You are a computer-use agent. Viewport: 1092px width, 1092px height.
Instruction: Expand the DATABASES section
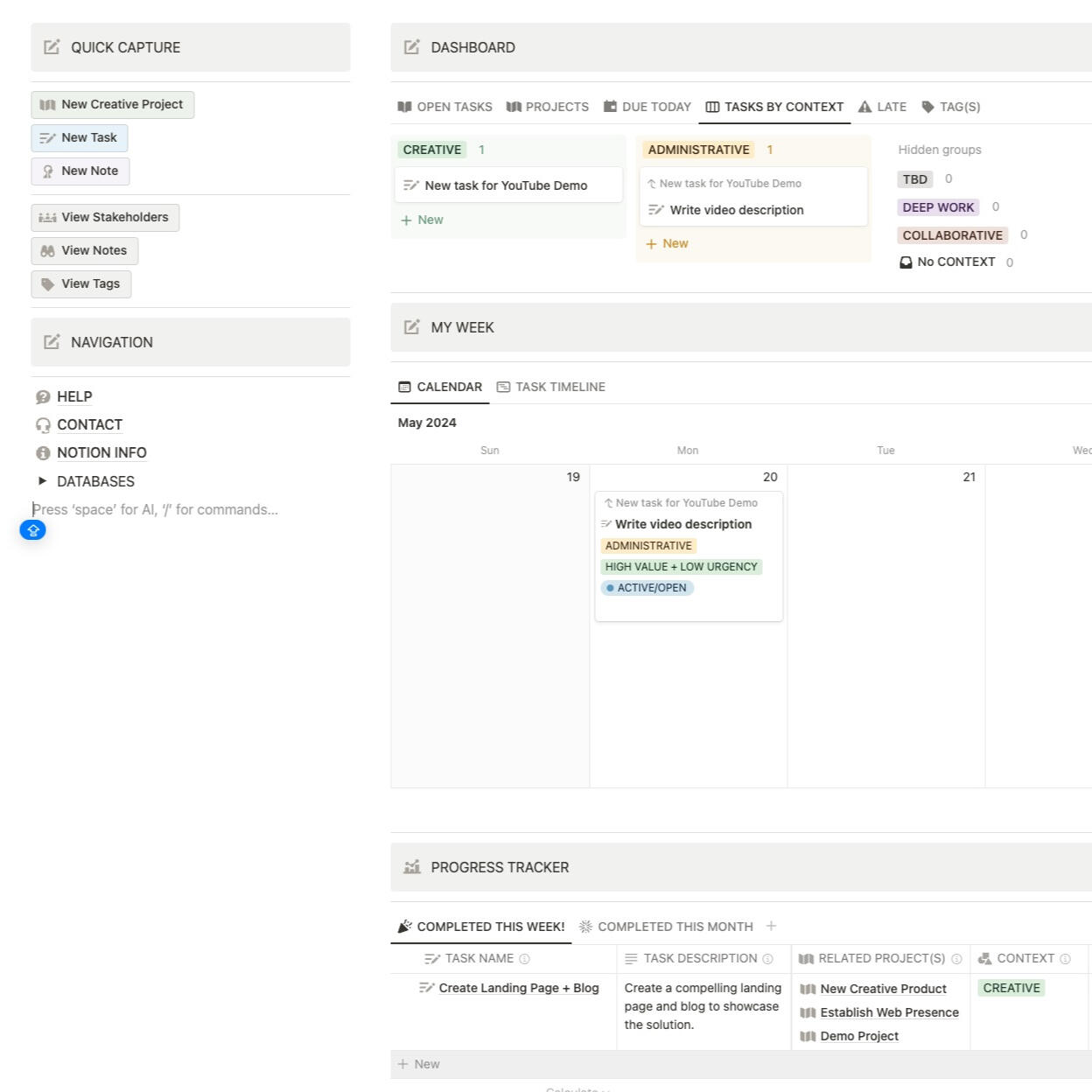click(42, 480)
